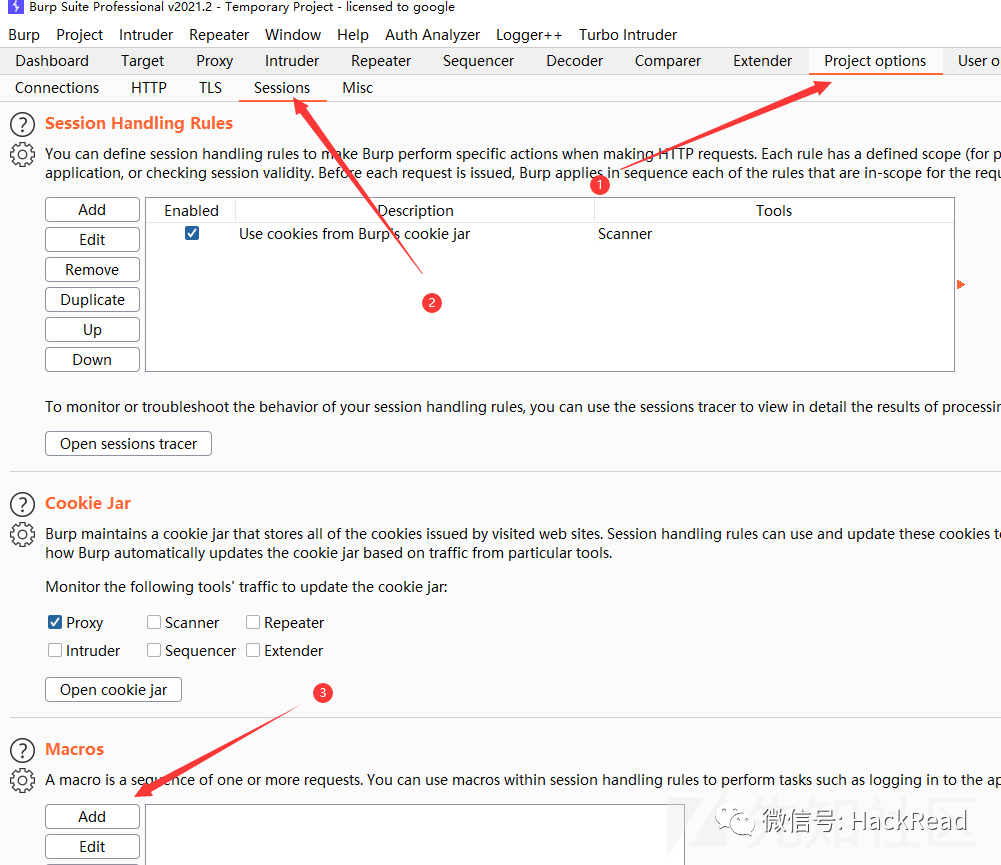This screenshot has width=1001, height=865.
Task: Edit the selected session handling rule
Action: 93,240
